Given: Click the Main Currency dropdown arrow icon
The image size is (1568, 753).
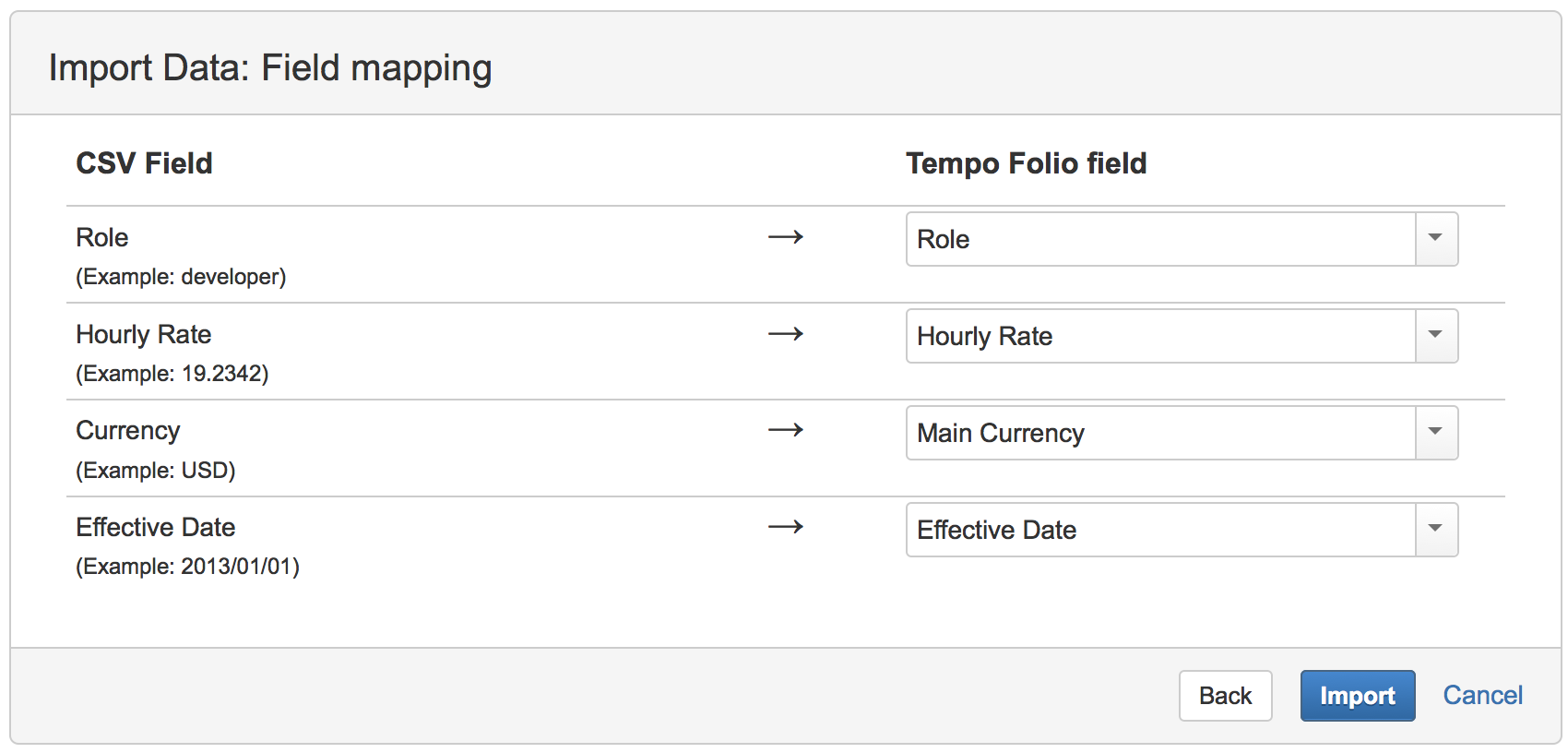Looking at the screenshot, I should [x=1435, y=433].
